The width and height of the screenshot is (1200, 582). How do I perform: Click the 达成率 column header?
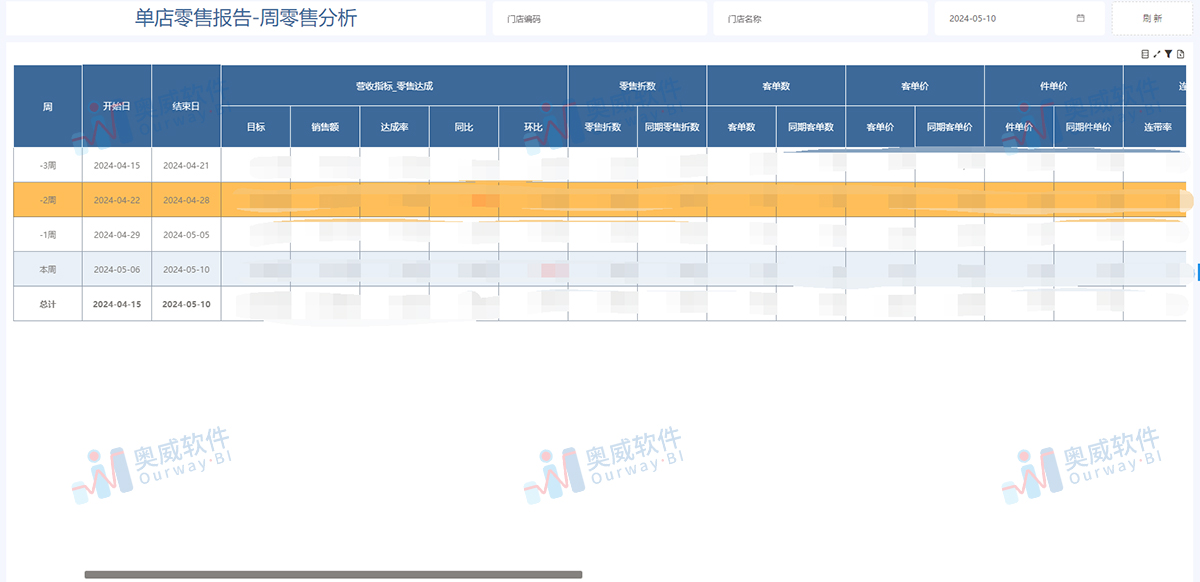point(394,127)
